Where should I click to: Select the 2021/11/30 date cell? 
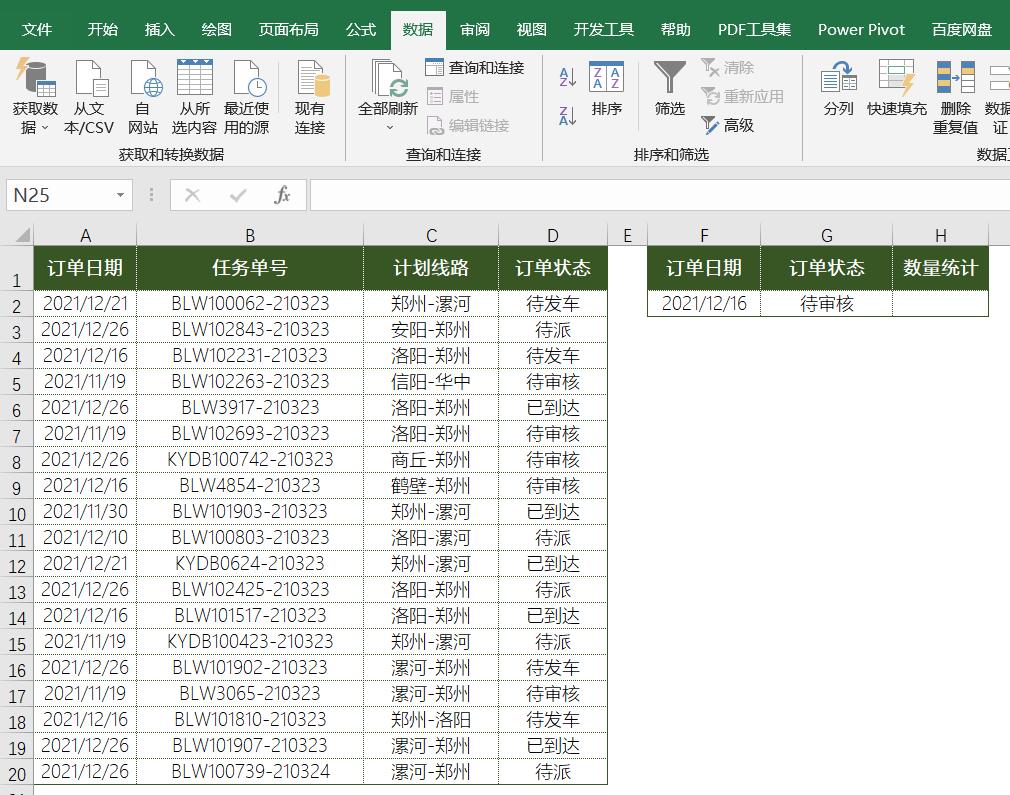click(x=85, y=512)
